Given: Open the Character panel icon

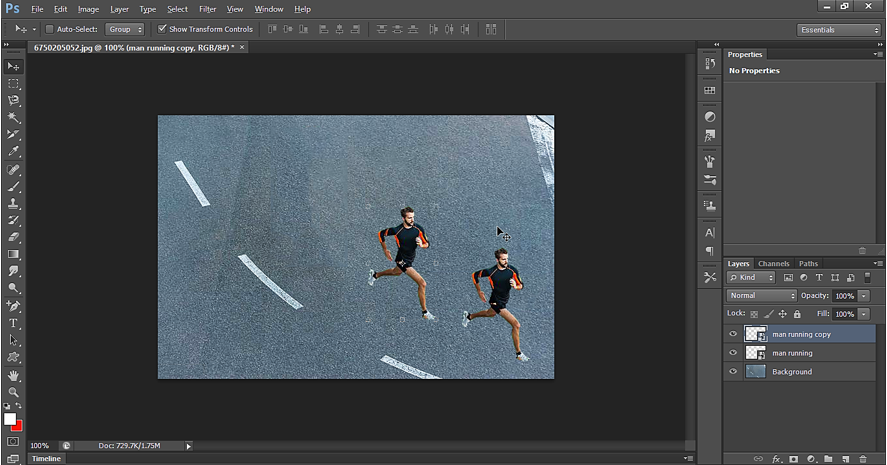Looking at the screenshot, I should (710, 232).
